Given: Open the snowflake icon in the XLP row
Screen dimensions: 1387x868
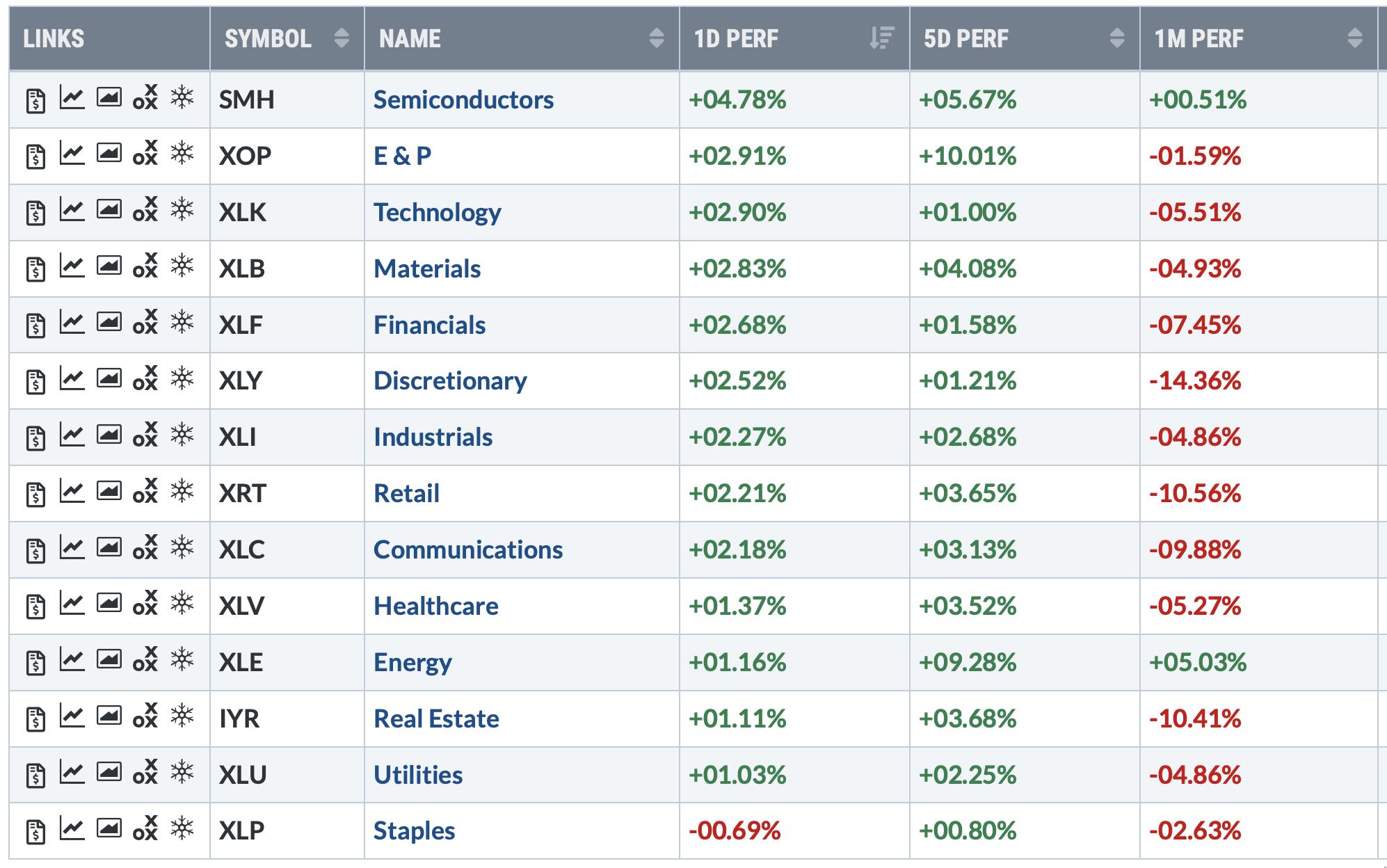Looking at the screenshot, I should pyautogui.click(x=182, y=828).
